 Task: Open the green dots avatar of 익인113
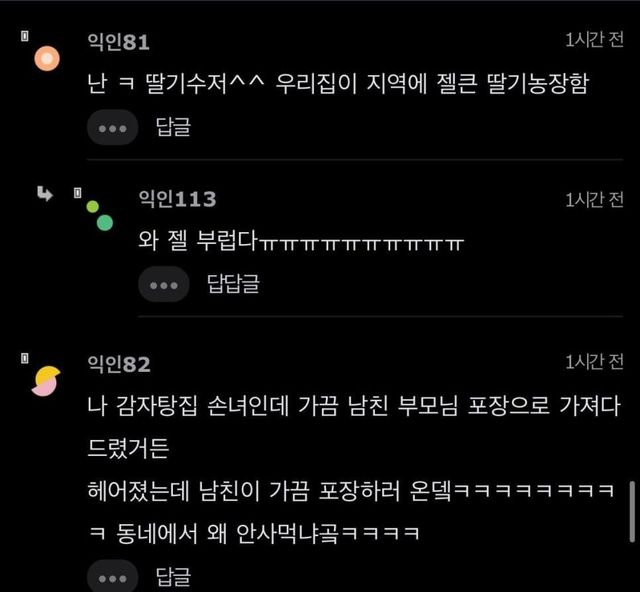point(100,216)
